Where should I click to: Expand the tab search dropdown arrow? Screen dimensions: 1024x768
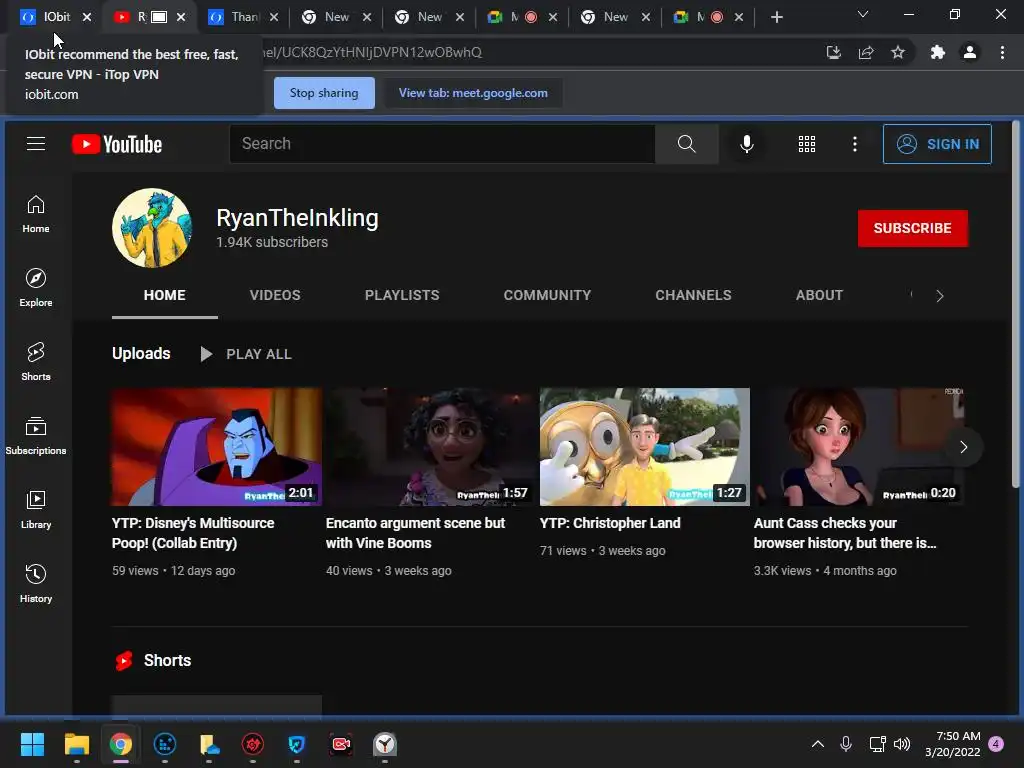coord(863,14)
